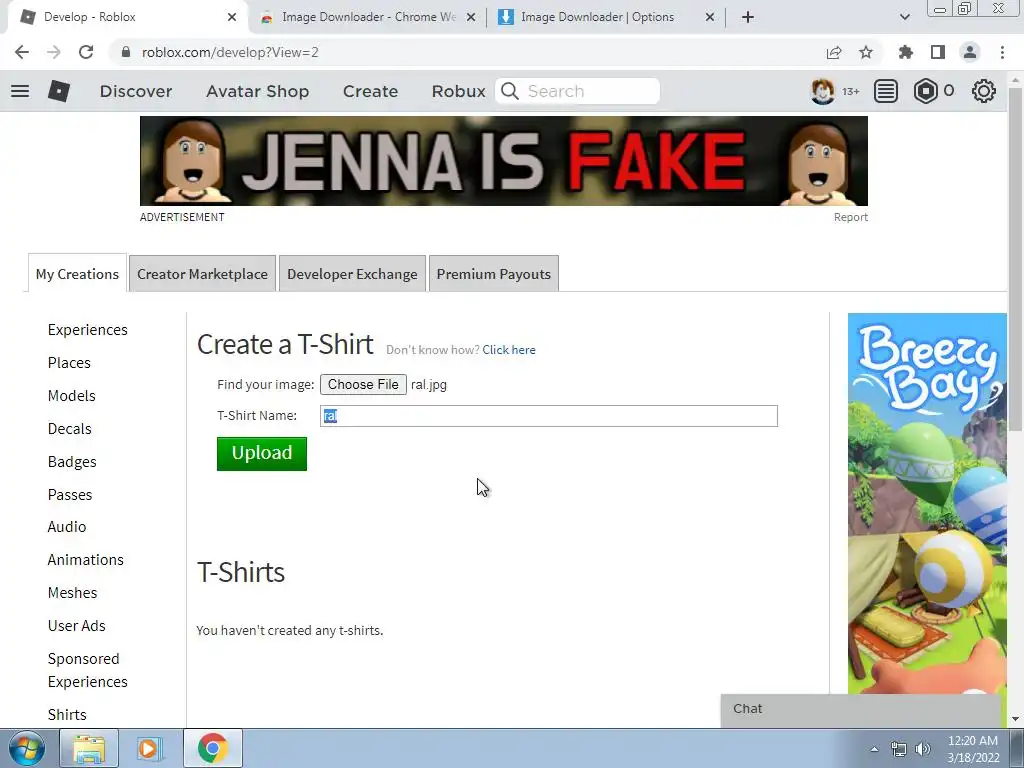Screen dimensions: 1024x768
Task: Click the Roblox Search field
Action: tap(577, 91)
